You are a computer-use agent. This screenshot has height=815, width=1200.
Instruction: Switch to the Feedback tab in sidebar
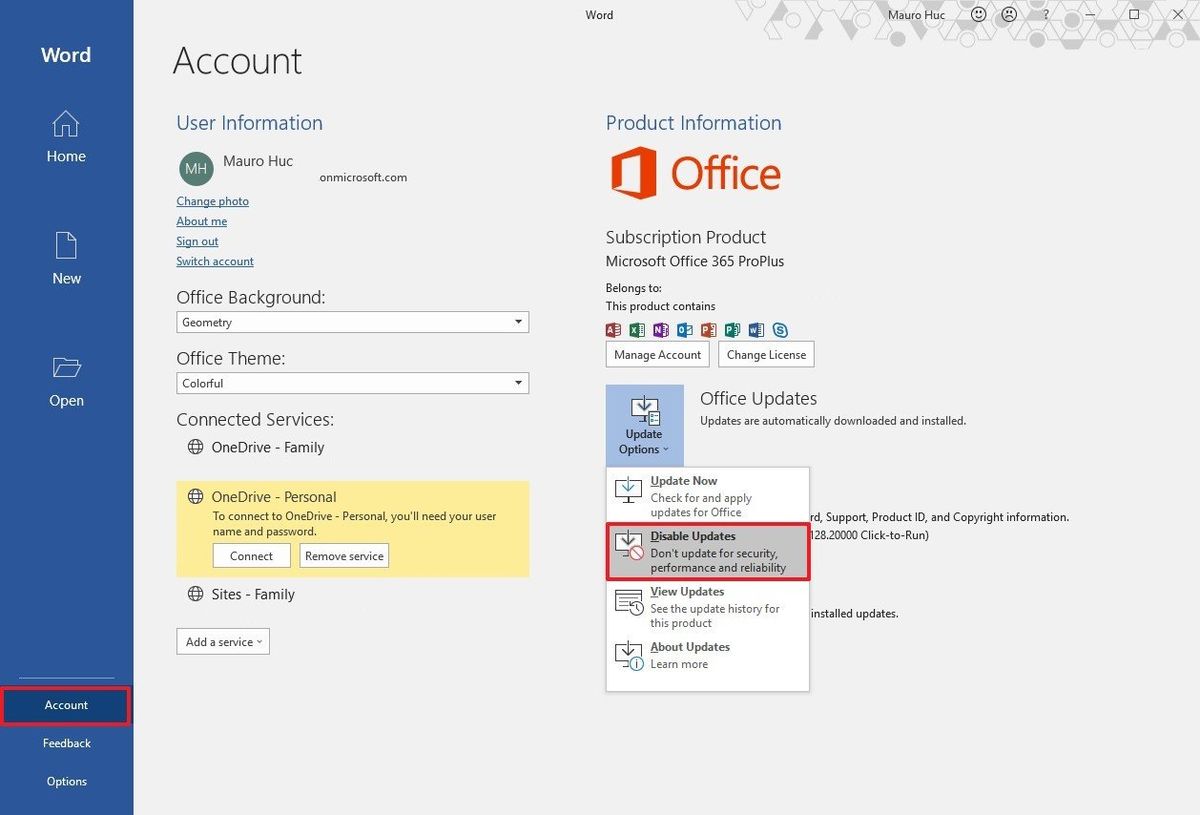66,743
